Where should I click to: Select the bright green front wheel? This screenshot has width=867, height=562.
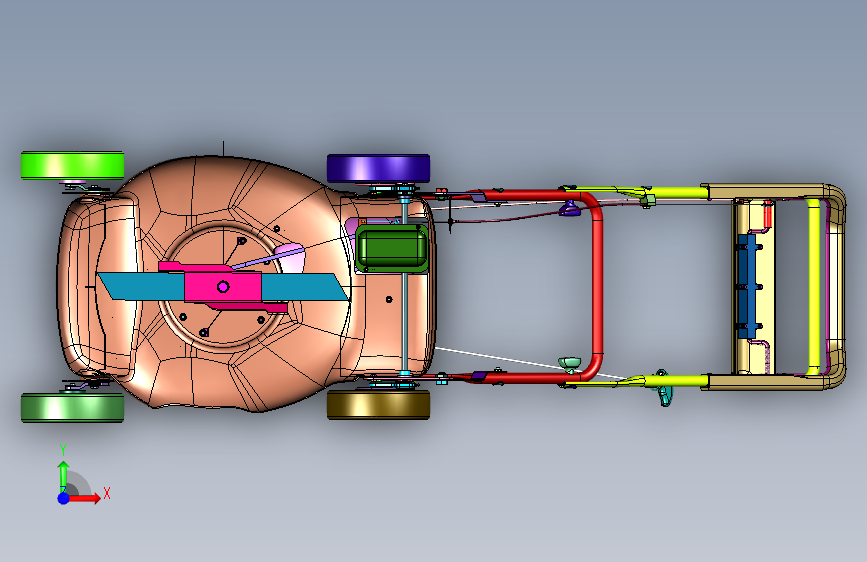coord(72,165)
